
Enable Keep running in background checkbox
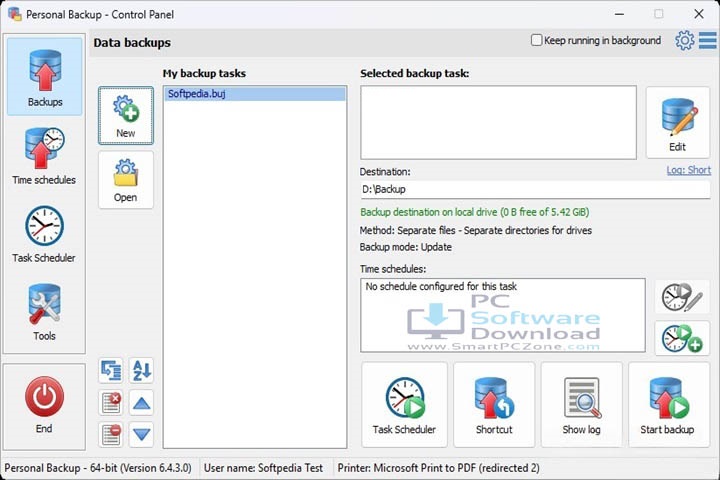(x=536, y=40)
